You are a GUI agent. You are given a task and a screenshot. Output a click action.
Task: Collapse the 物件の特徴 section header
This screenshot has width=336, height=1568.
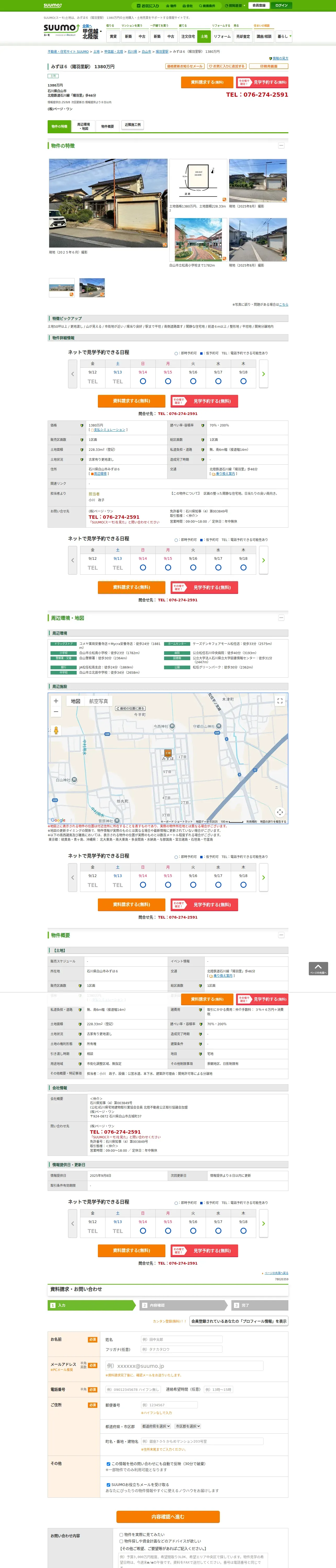[x=281, y=146]
